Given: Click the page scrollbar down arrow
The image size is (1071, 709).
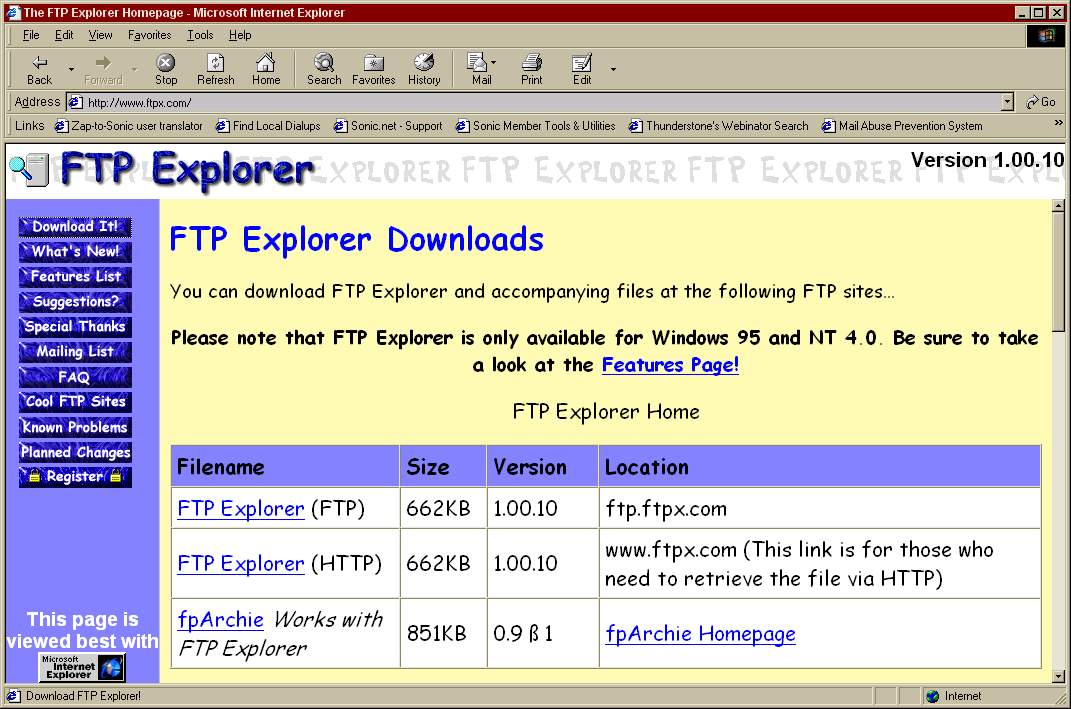Looking at the screenshot, I should click(x=1058, y=676).
